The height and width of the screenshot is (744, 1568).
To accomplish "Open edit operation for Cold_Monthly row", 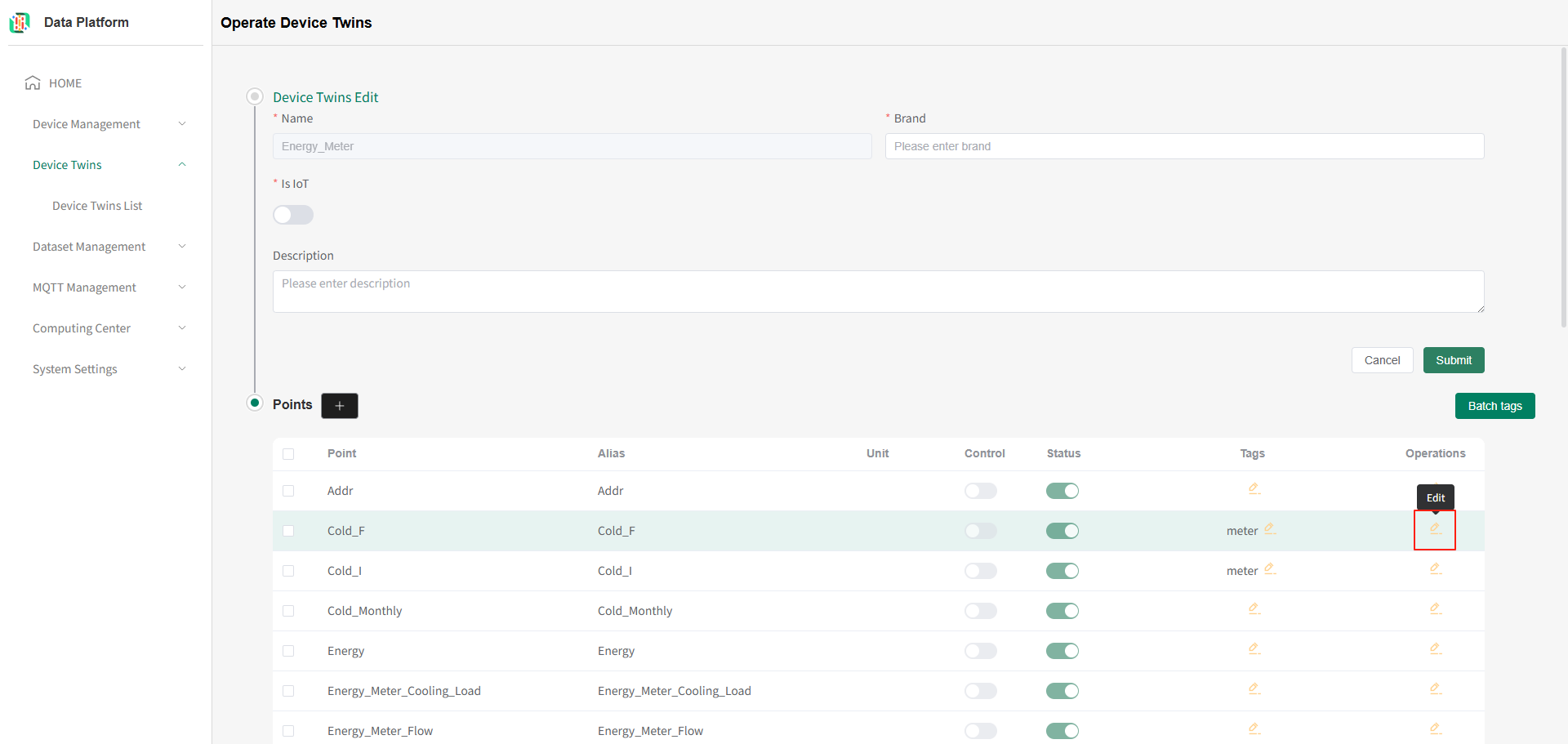I will (x=1435, y=609).
